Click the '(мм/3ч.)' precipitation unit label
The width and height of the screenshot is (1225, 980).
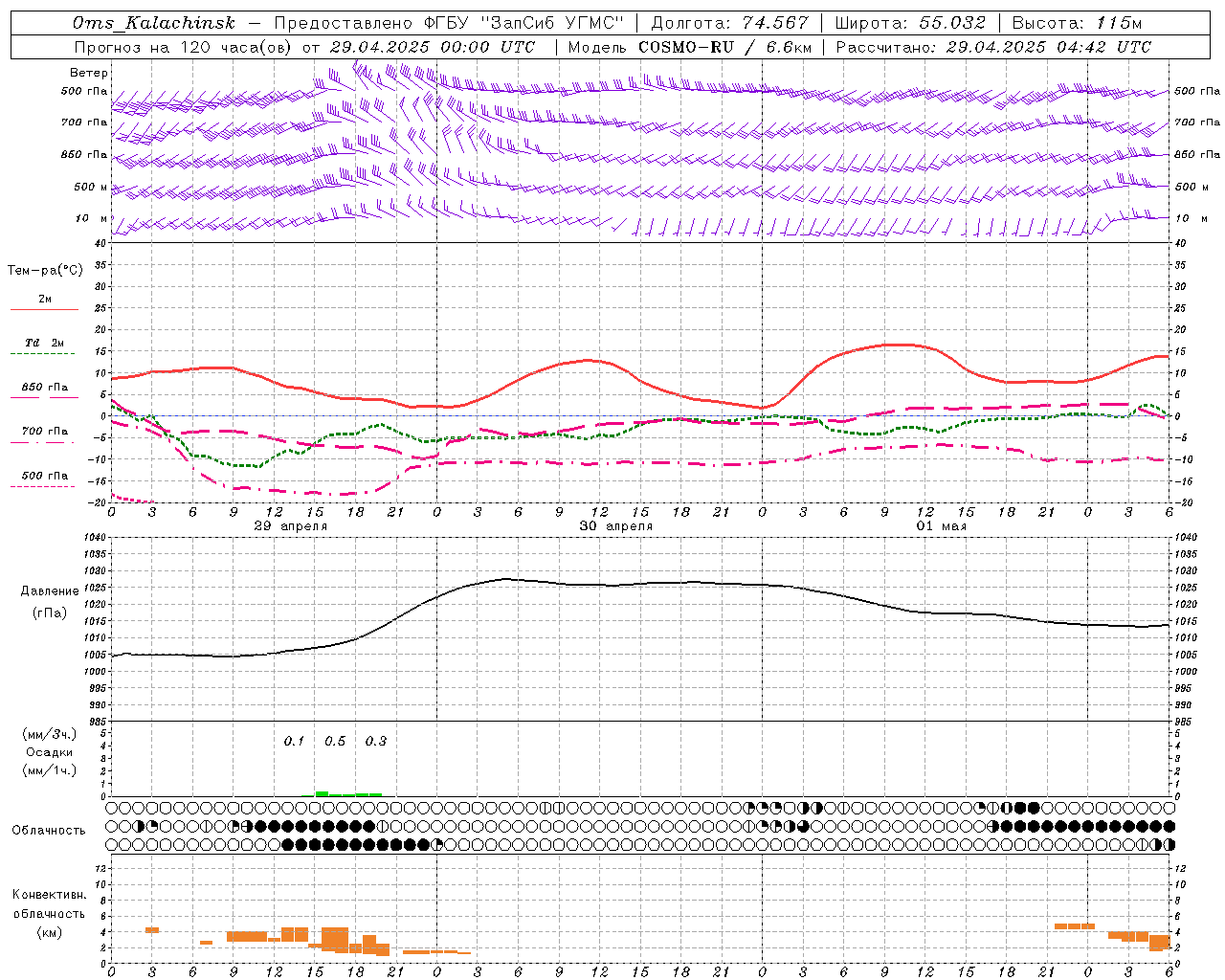point(50,734)
